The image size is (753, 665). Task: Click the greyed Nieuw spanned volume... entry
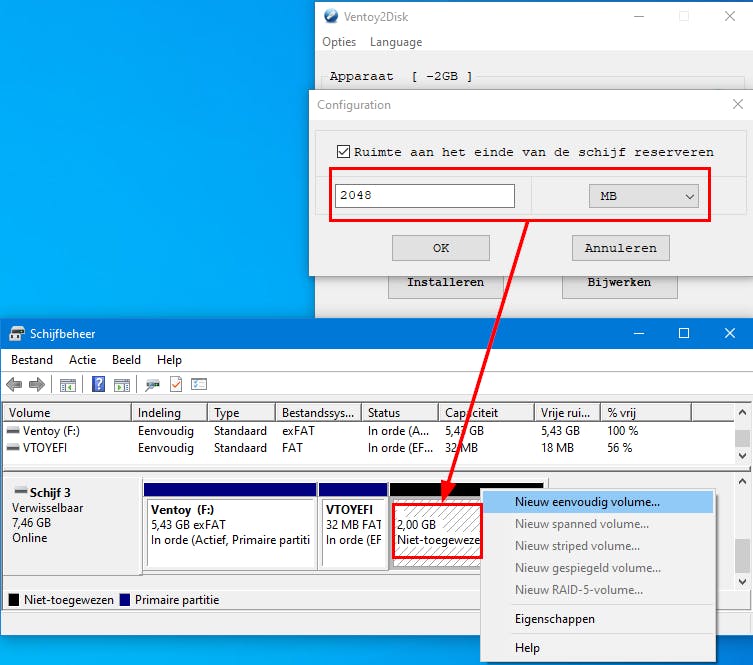point(598,524)
